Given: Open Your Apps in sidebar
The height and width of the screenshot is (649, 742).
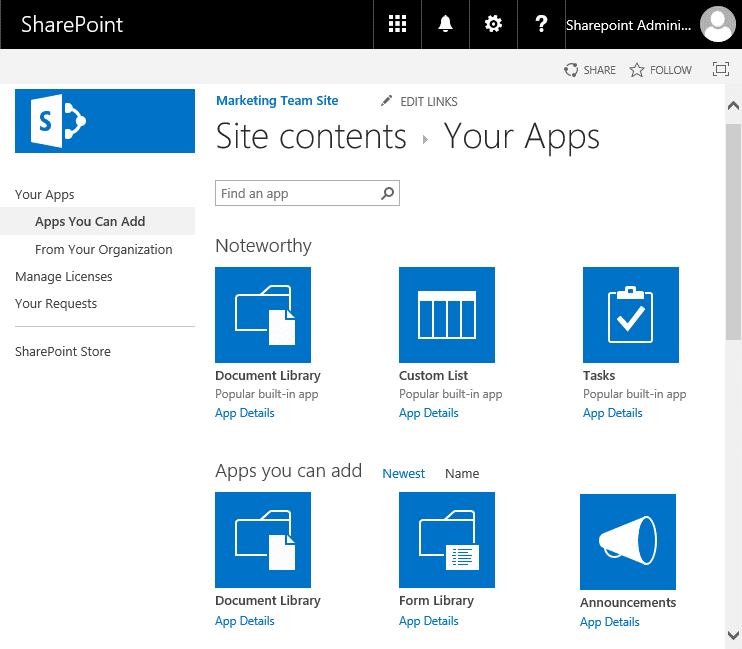Looking at the screenshot, I should point(44,195).
